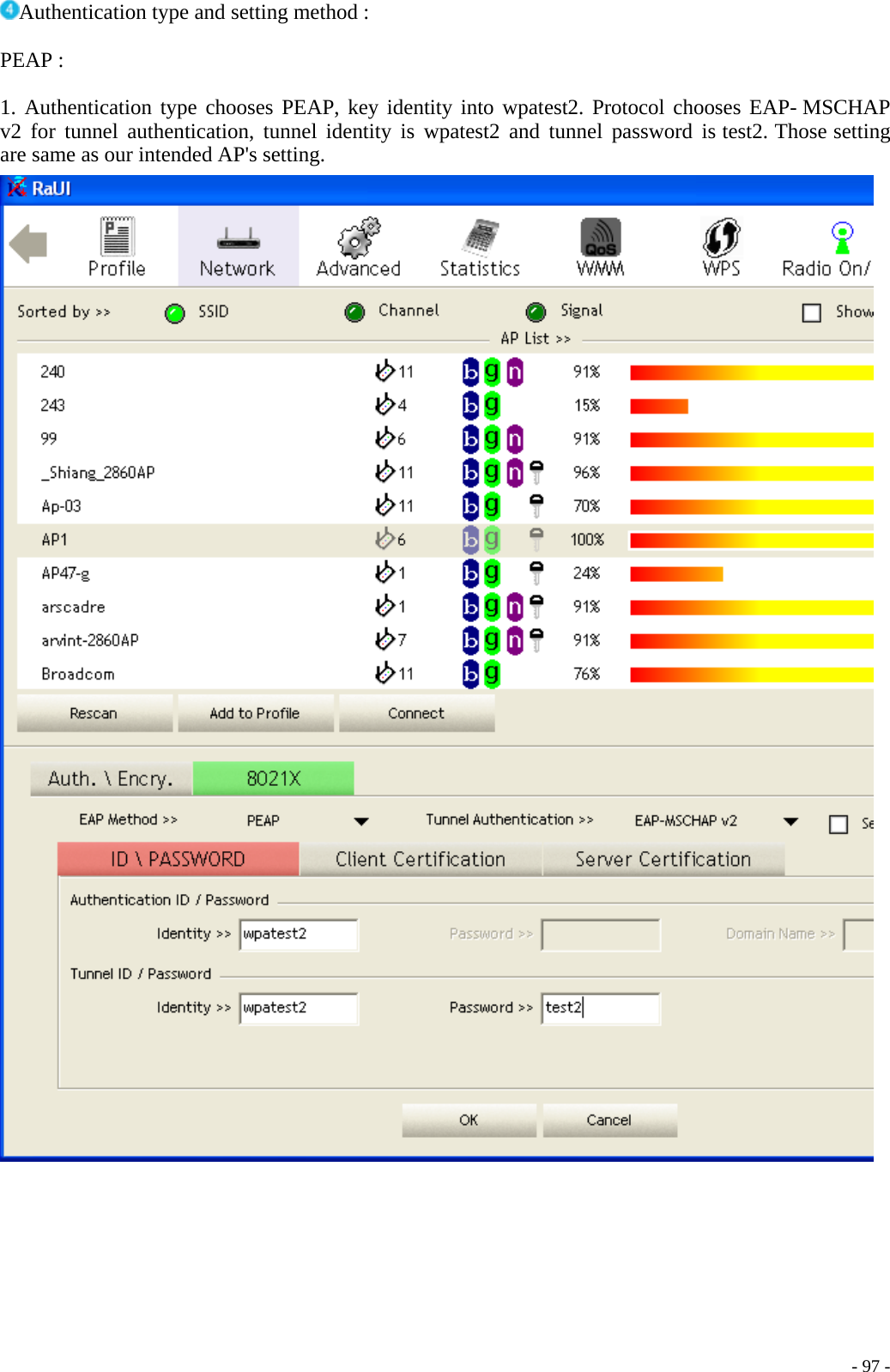This screenshot has height=1372, width=890.
Task: Select the network named 240
Action: (x=445, y=372)
